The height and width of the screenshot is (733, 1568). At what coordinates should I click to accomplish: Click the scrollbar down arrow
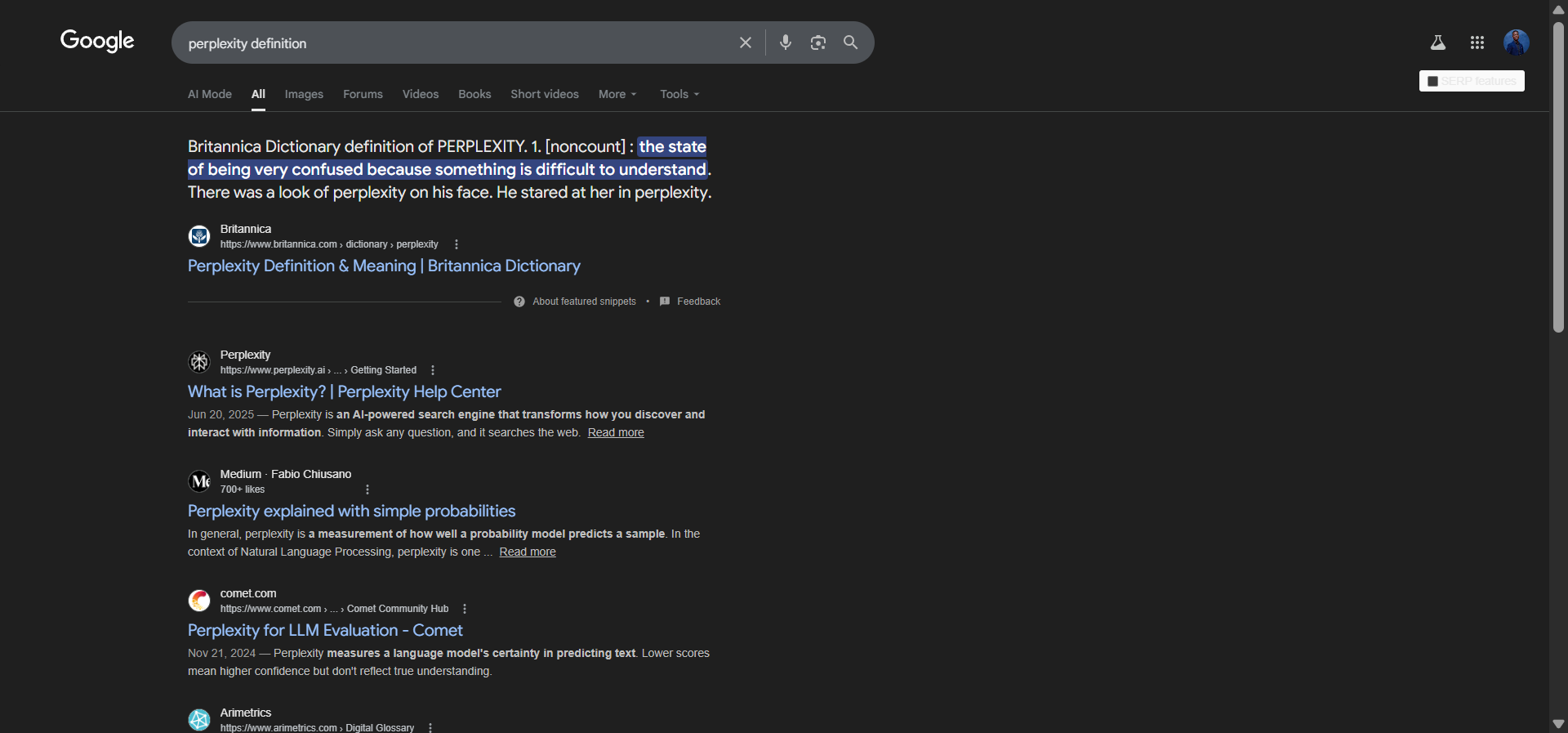(x=1558, y=724)
